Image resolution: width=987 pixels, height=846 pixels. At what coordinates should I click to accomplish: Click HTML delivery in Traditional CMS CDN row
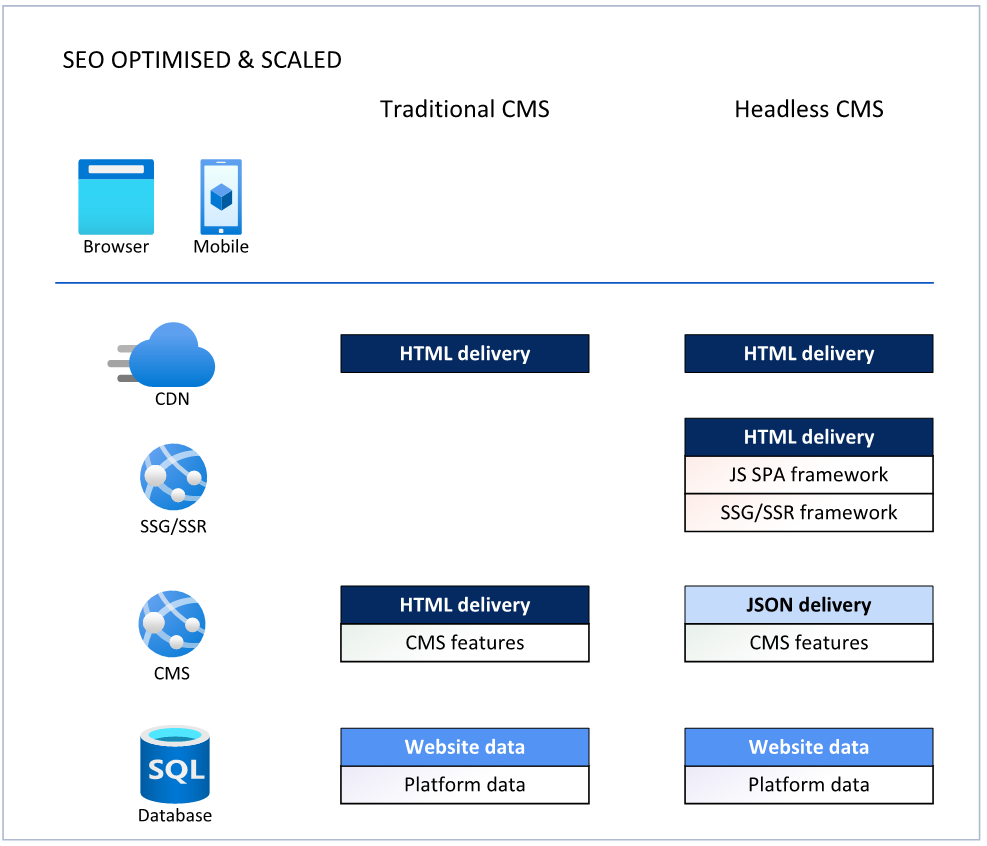click(x=464, y=354)
